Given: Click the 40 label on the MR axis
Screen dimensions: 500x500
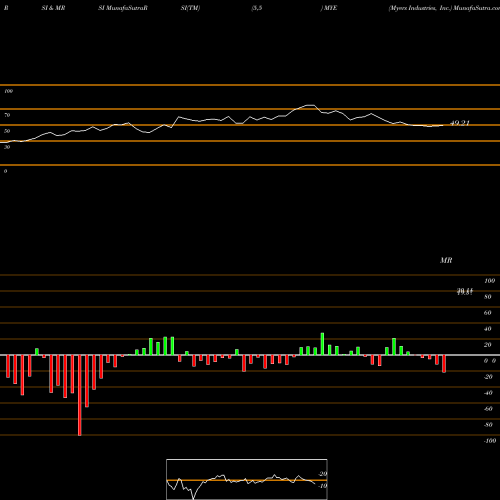Looking at the screenshot, I should point(488,329).
